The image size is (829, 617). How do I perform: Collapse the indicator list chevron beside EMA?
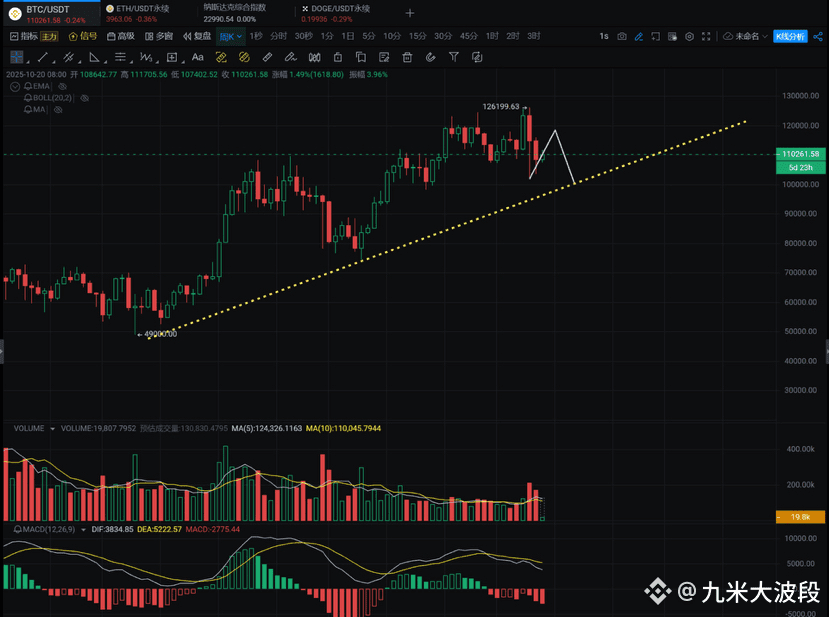[x=15, y=86]
